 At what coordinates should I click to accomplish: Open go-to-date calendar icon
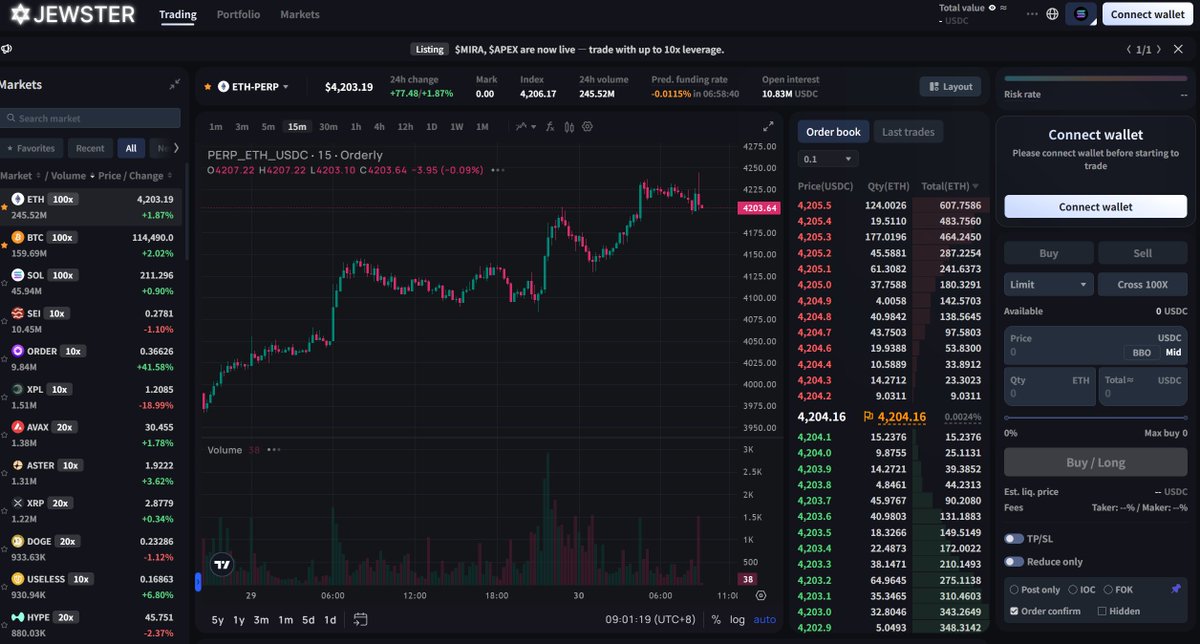point(361,619)
